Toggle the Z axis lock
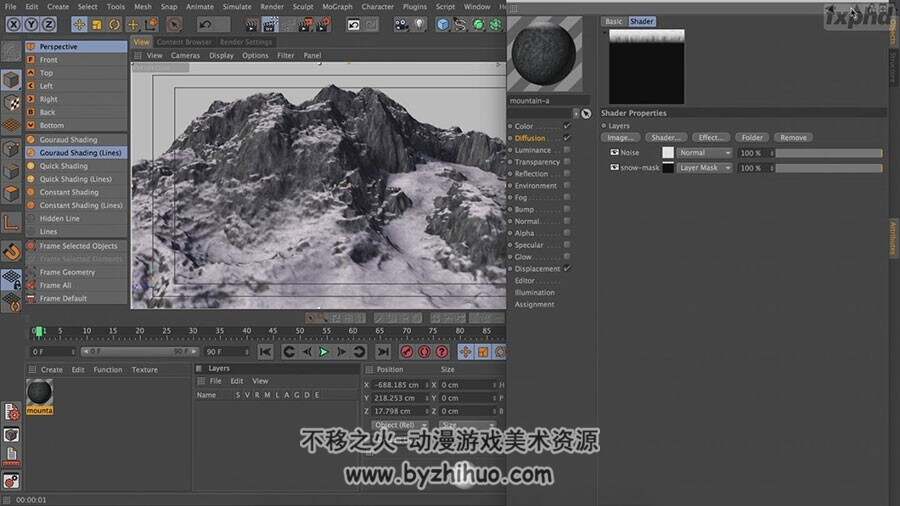Screen dimensions: 900x506 click(x=49, y=24)
